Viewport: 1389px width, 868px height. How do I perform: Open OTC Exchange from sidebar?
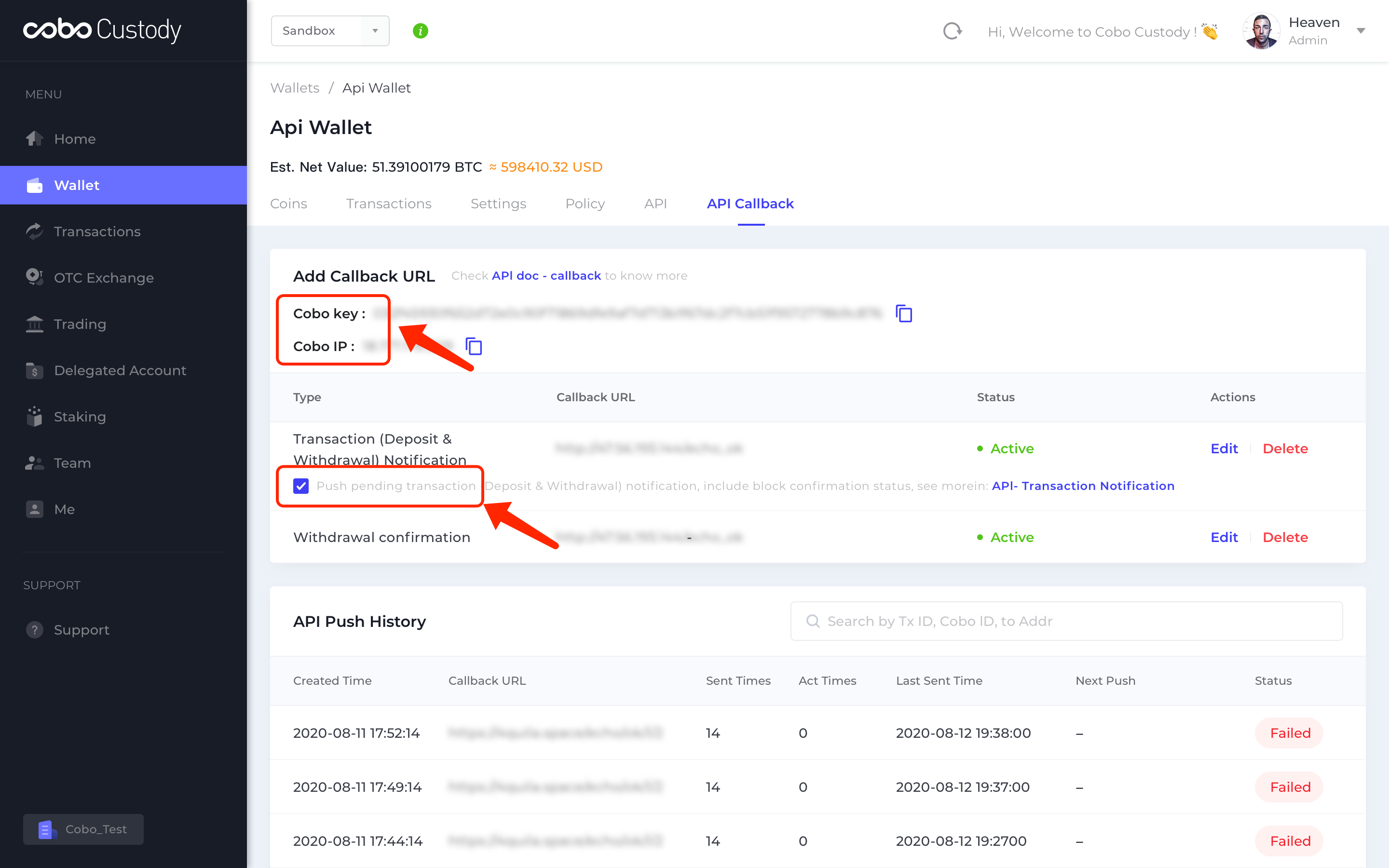103,278
